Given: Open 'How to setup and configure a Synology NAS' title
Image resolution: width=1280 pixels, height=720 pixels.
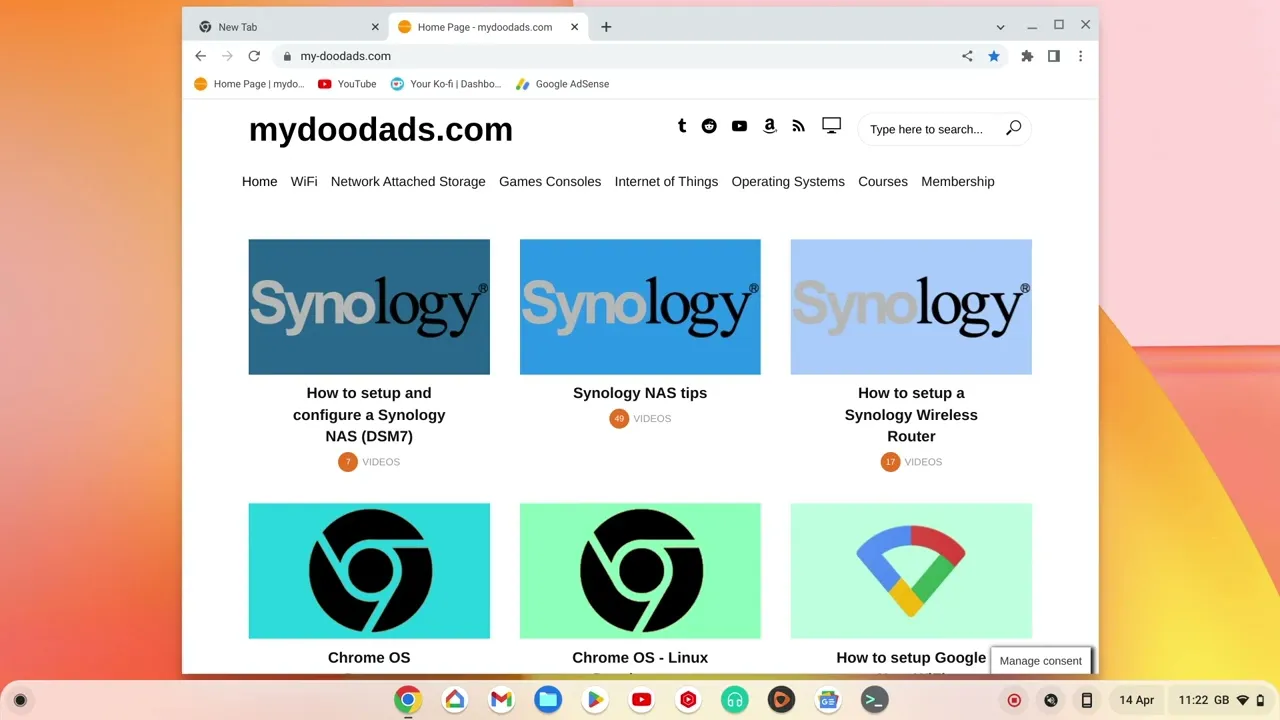Looking at the screenshot, I should pyautogui.click(x=369, y=415).
